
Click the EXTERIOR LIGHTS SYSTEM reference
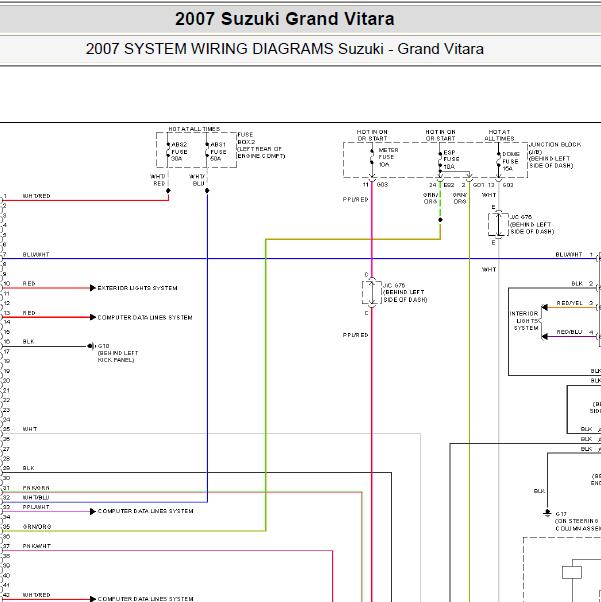tap(137, 288)
